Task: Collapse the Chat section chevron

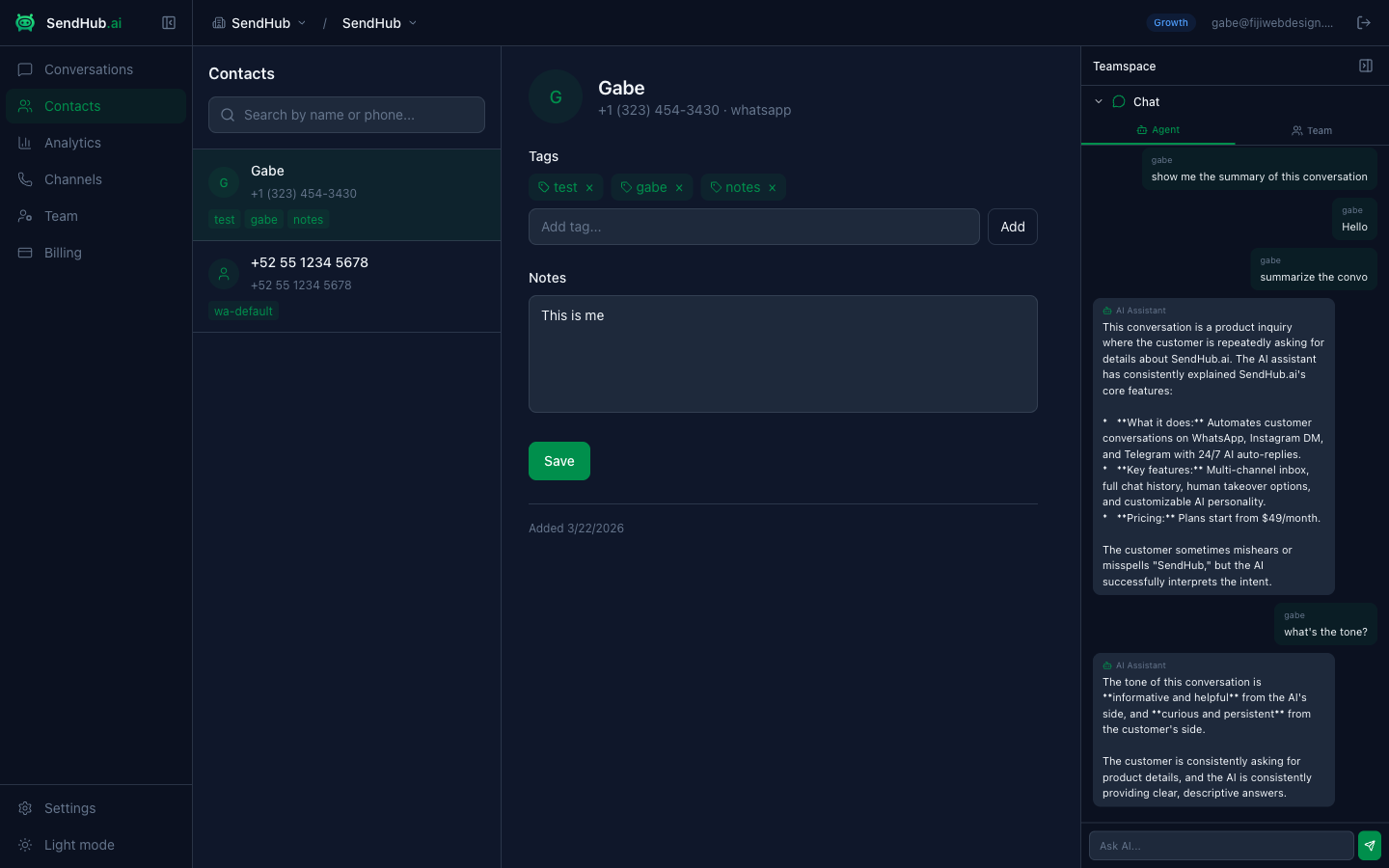Action: pyautogui.click(x=1099, y=101)
